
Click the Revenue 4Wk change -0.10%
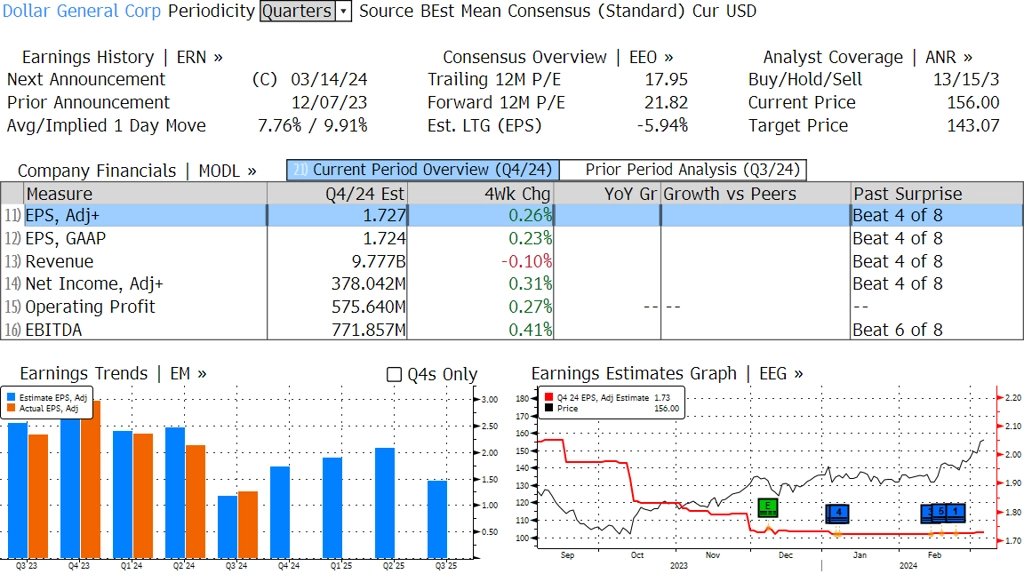coord(526,261)
